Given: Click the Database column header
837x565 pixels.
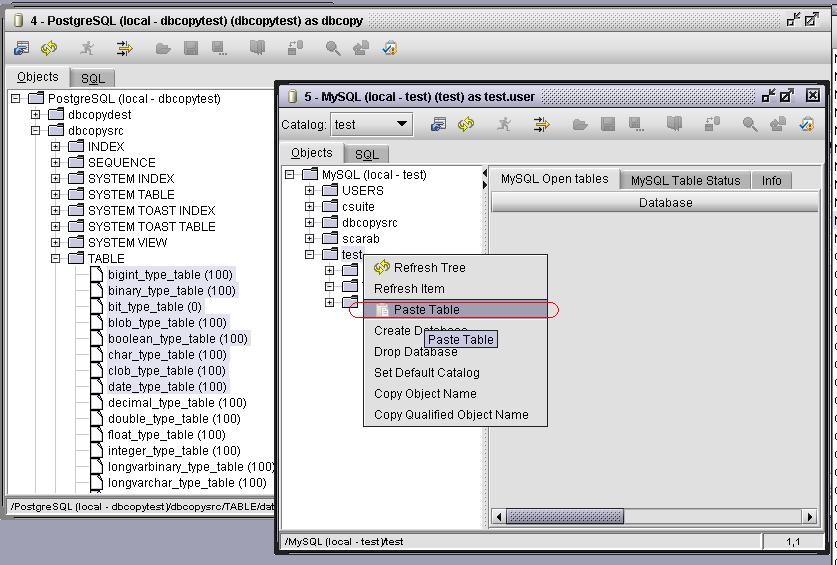Looking at the screenshot, I should pos(665,203).
